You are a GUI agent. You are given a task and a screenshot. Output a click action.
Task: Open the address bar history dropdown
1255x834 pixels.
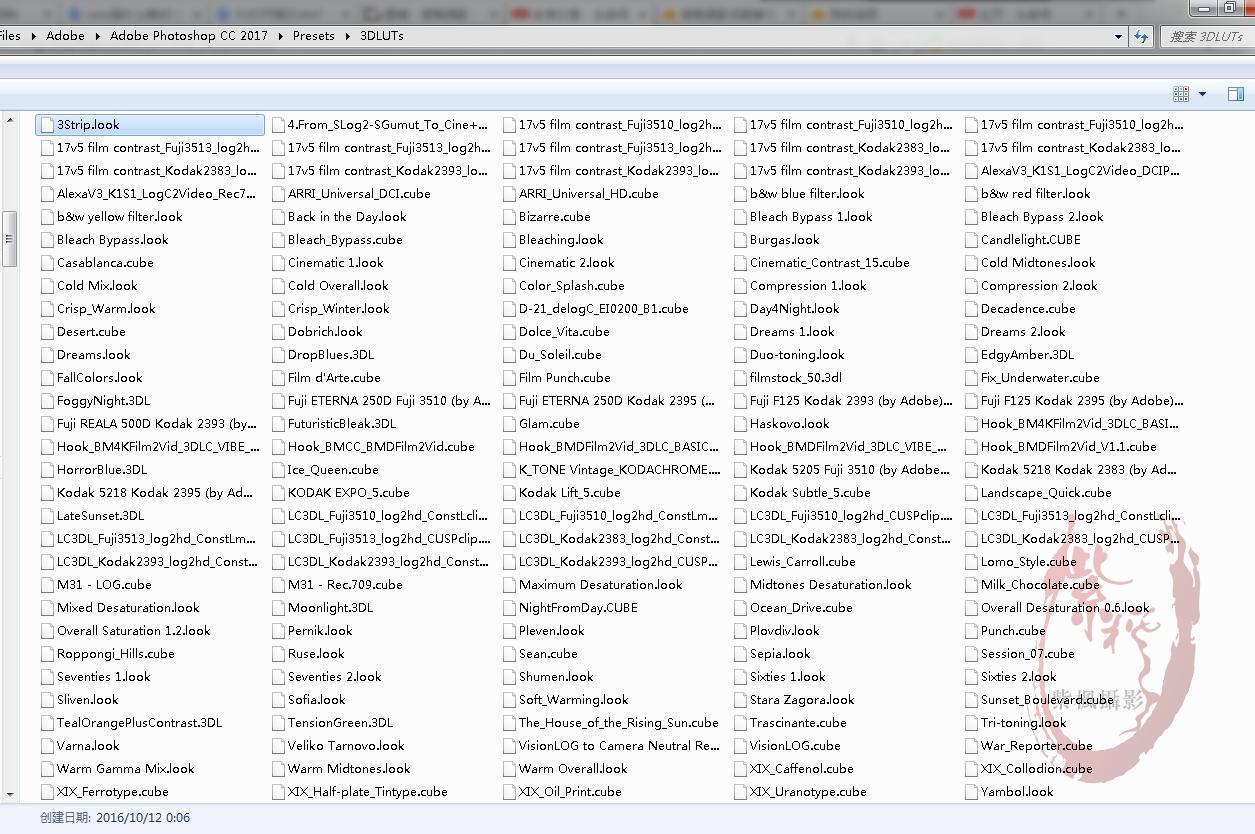(x=1118, y=36)
